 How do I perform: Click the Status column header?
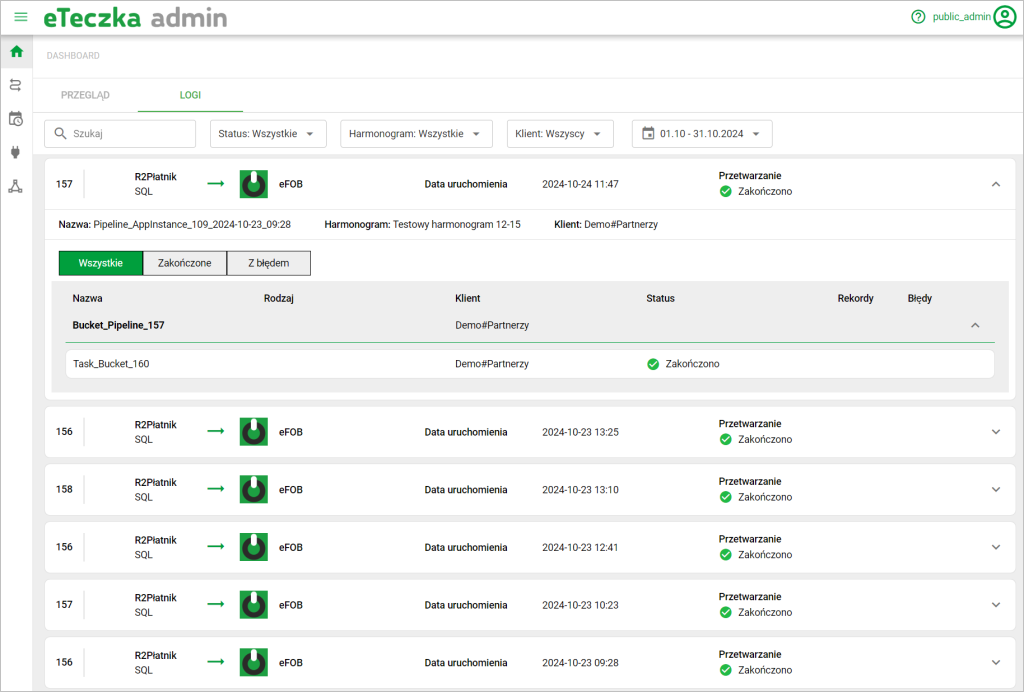pos(660,298)
